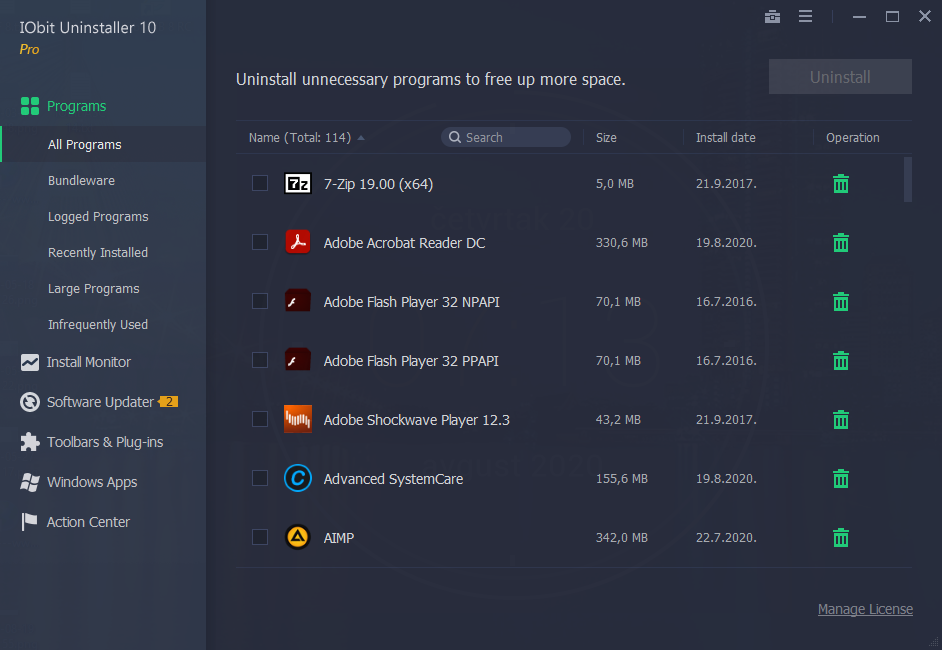Click the Uninstall button
Screen dimensions: 942x650
pos(840,77)
